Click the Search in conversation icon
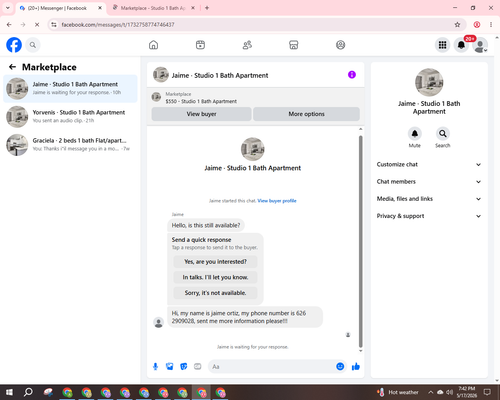 coord(443,134)
